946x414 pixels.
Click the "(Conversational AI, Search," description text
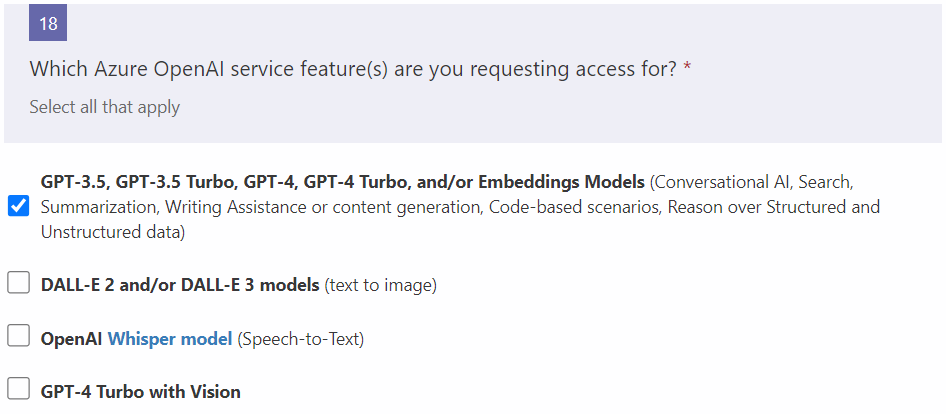coord(750,182)
